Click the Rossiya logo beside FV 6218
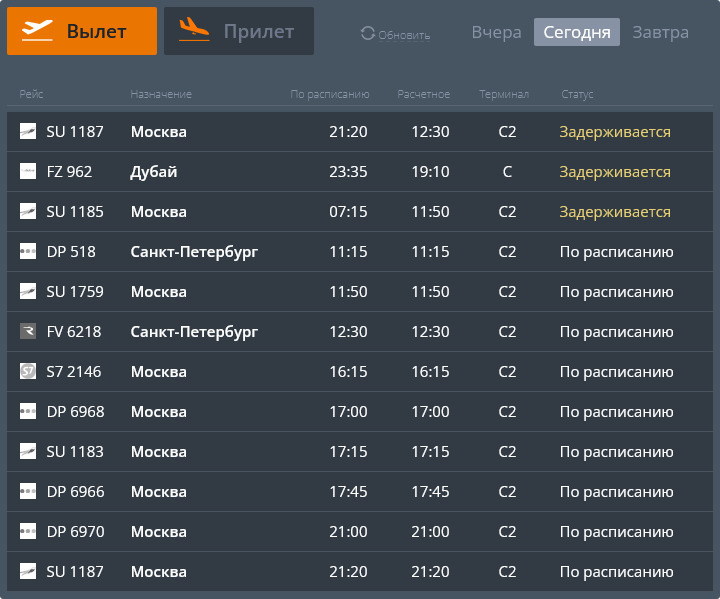This screenshot has height=599, width=720. [x=28, y=332]
